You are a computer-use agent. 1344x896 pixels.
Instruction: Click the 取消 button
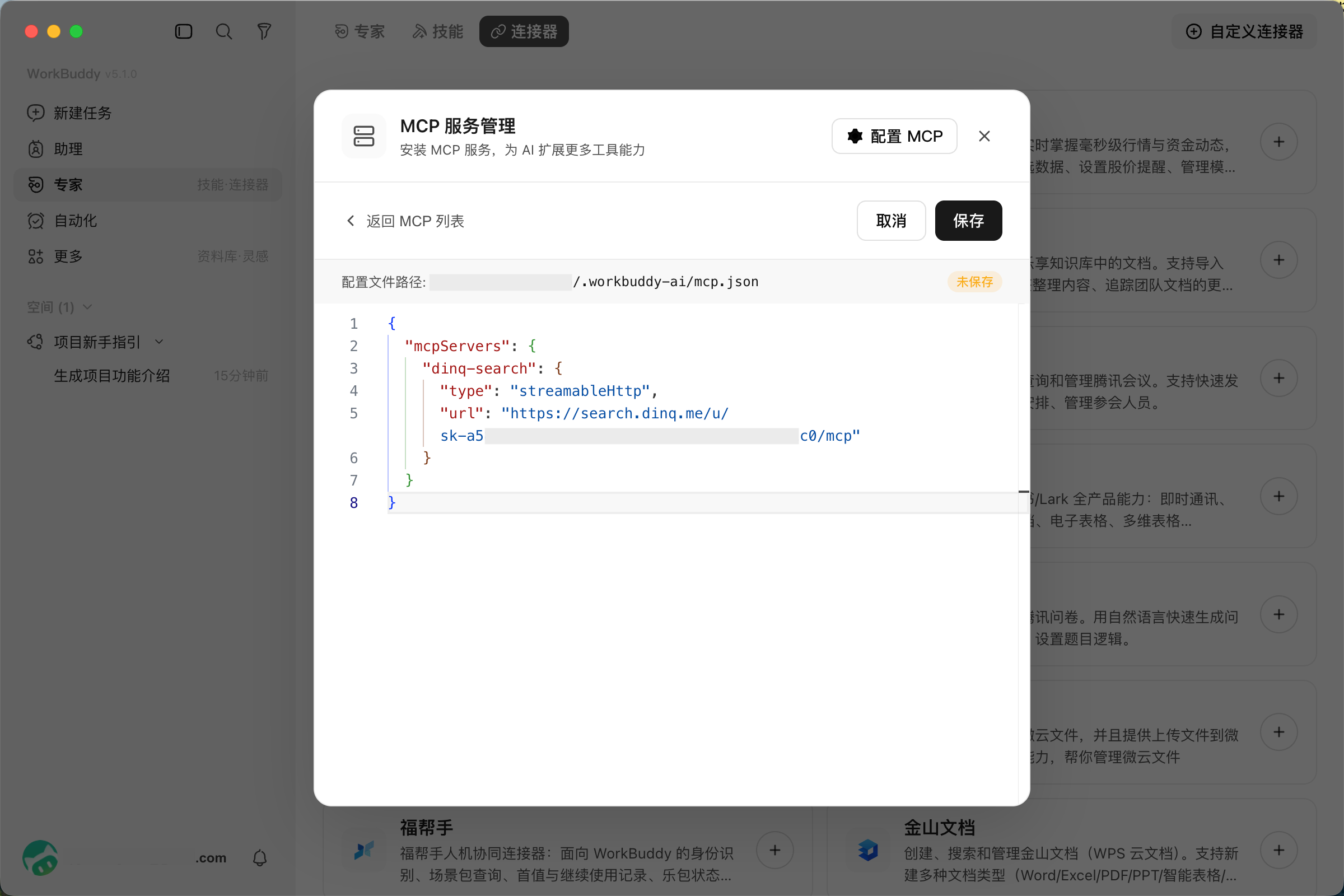coord(891,221)
